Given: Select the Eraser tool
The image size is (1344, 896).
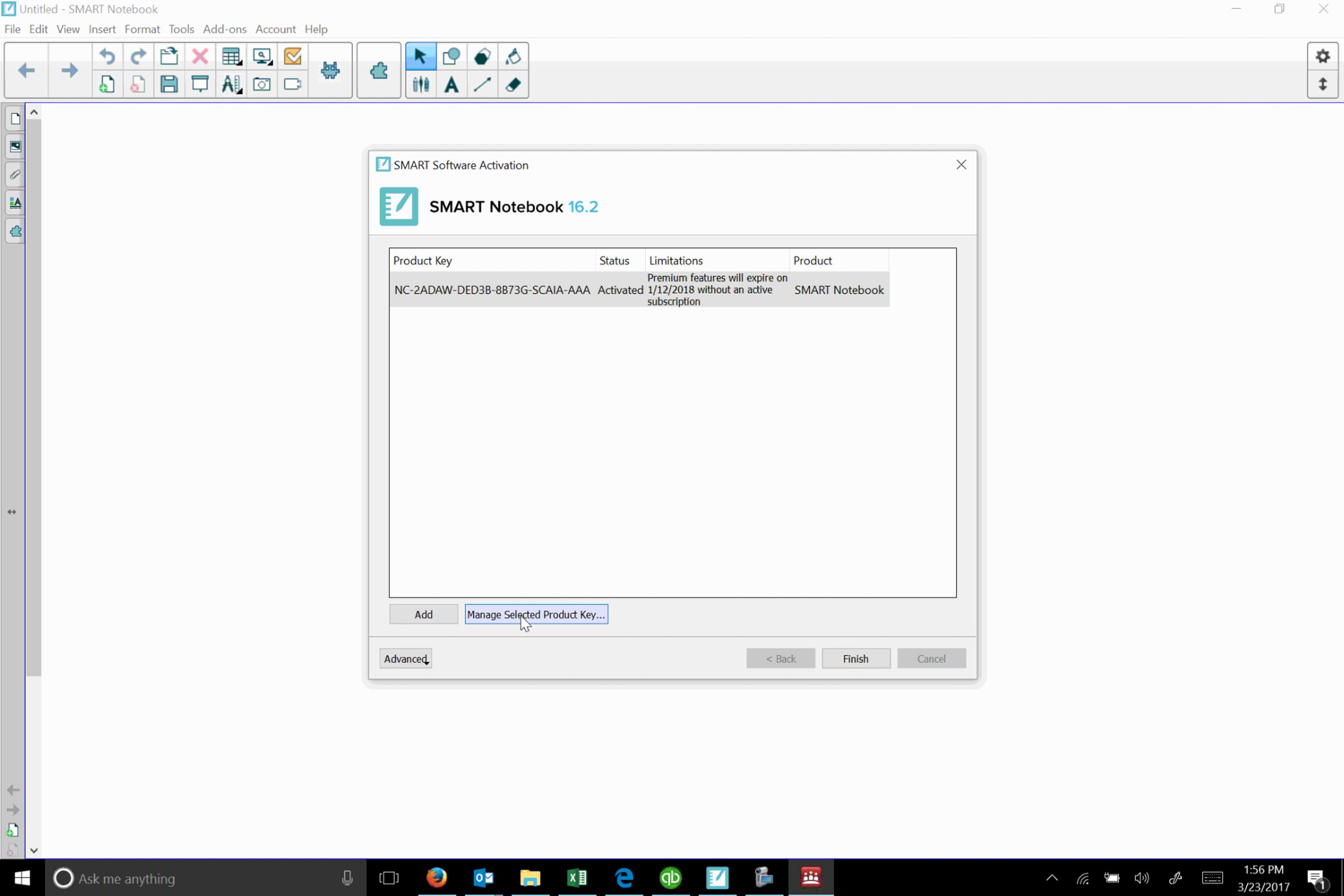Looking at the screenshot, I should pos(513,85).
